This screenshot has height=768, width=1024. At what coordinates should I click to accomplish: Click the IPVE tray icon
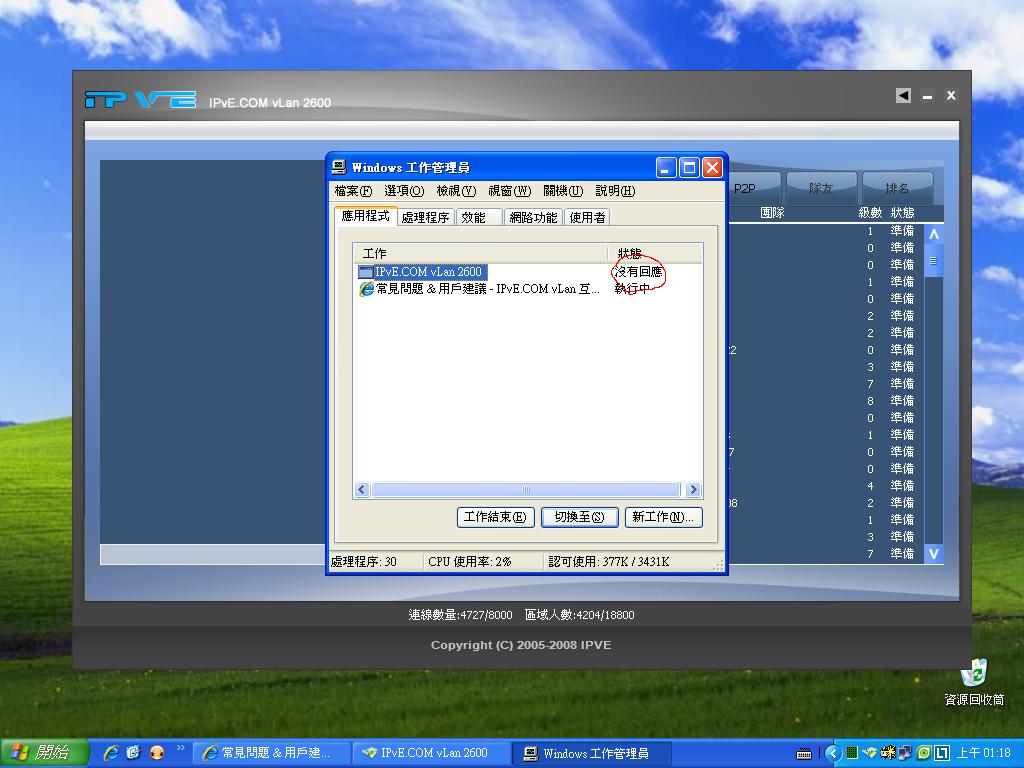[869, 753]
